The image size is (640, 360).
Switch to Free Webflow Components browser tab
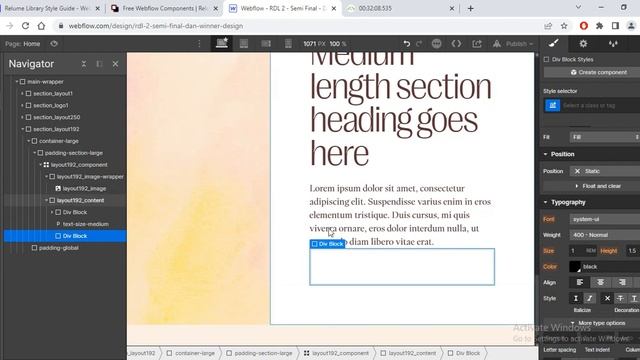164,8
